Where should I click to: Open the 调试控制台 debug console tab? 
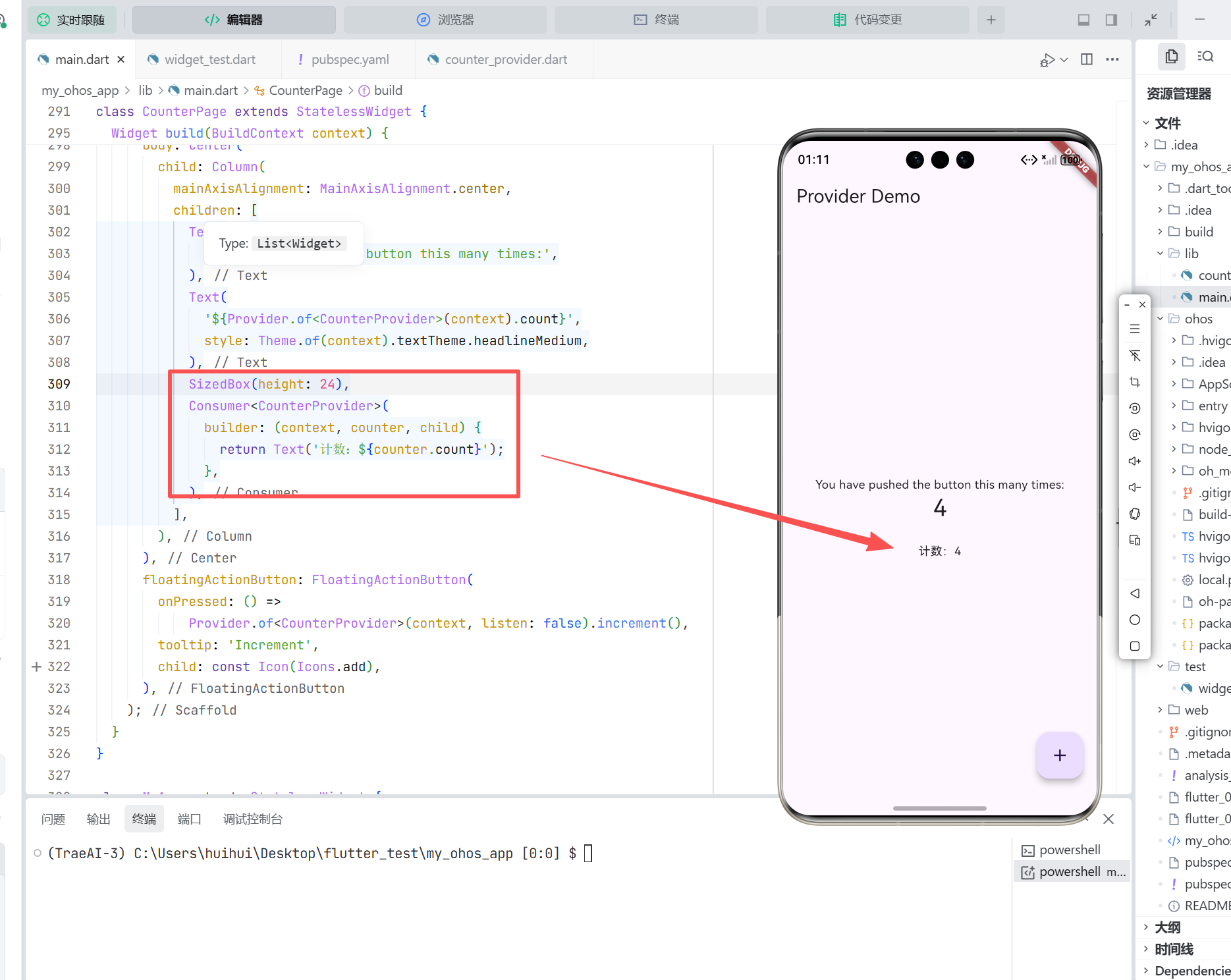click(x=253, y=819)
